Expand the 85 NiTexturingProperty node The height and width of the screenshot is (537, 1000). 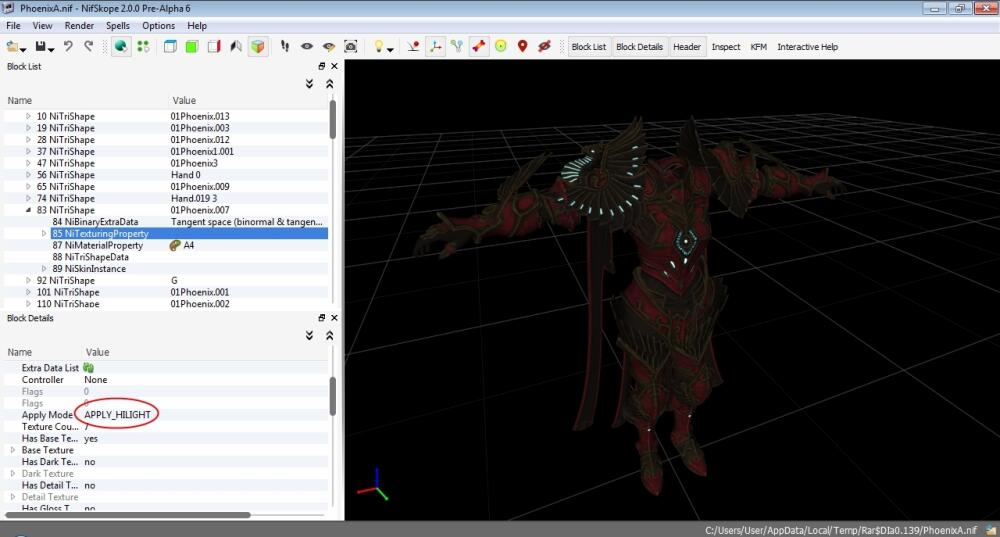(44, 233)
